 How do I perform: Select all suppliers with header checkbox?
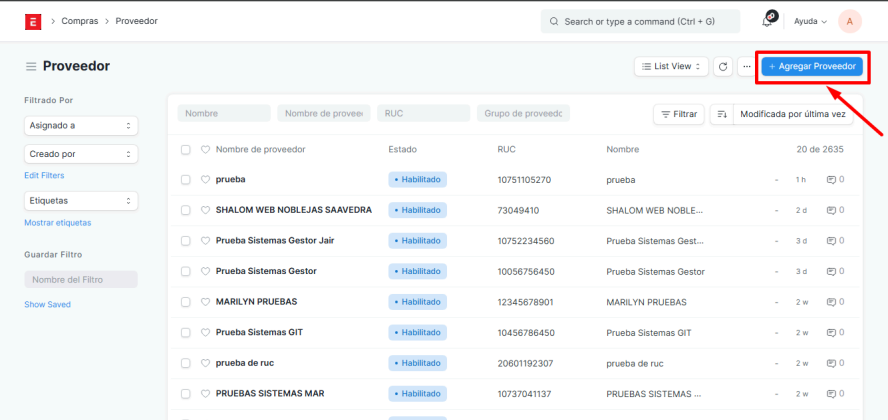[185, 150]
